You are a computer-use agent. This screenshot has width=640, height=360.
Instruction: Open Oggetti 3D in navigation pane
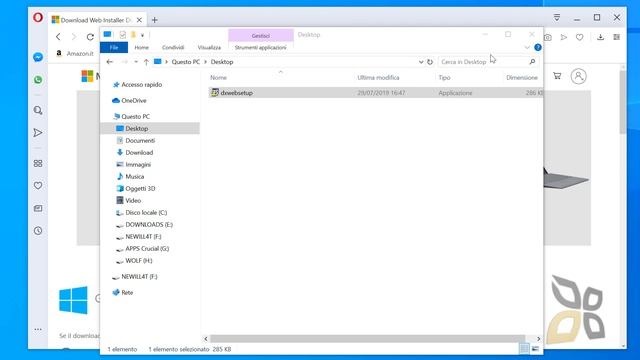140,189
